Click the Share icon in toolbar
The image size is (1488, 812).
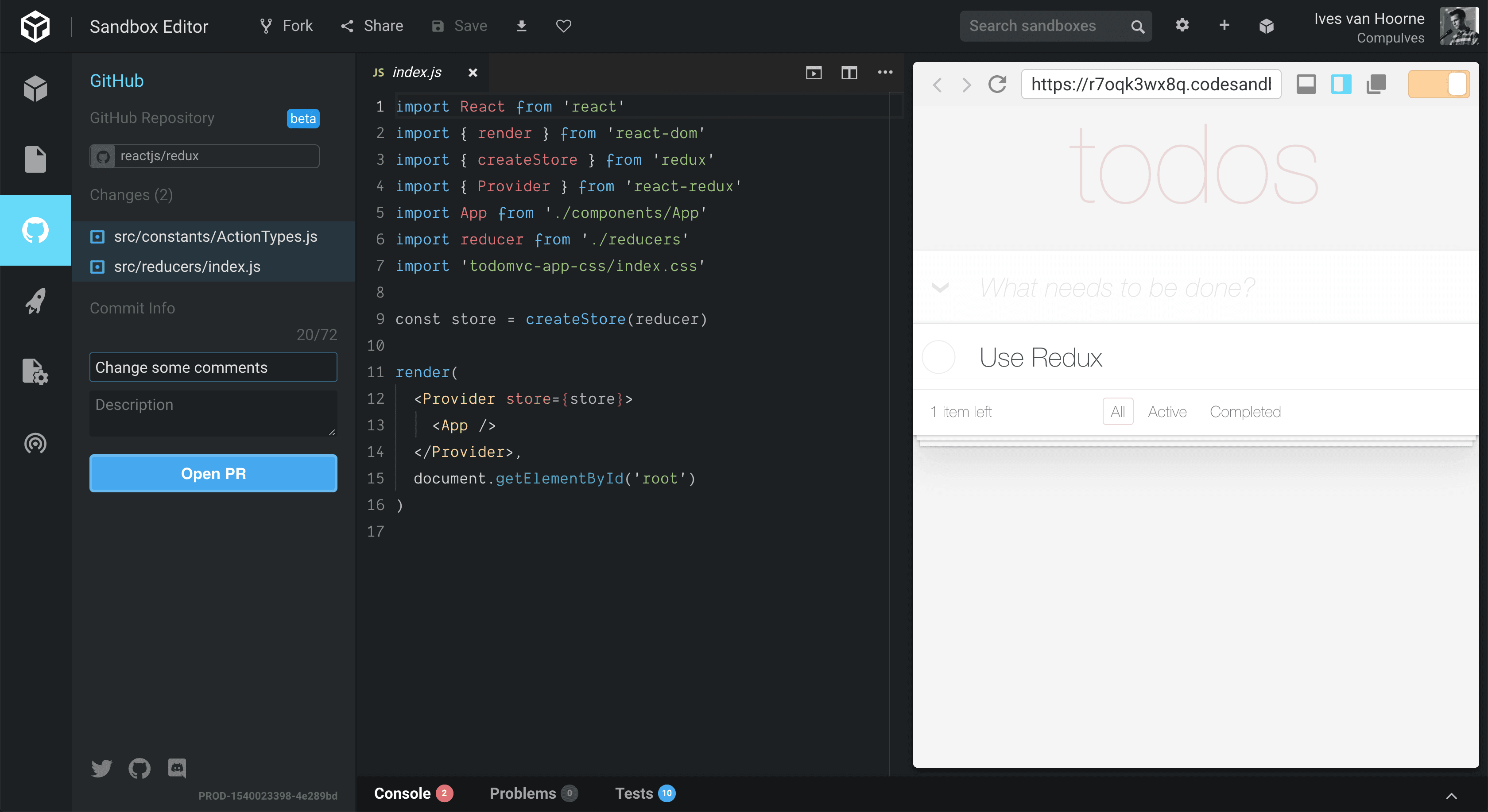point(372,25)
